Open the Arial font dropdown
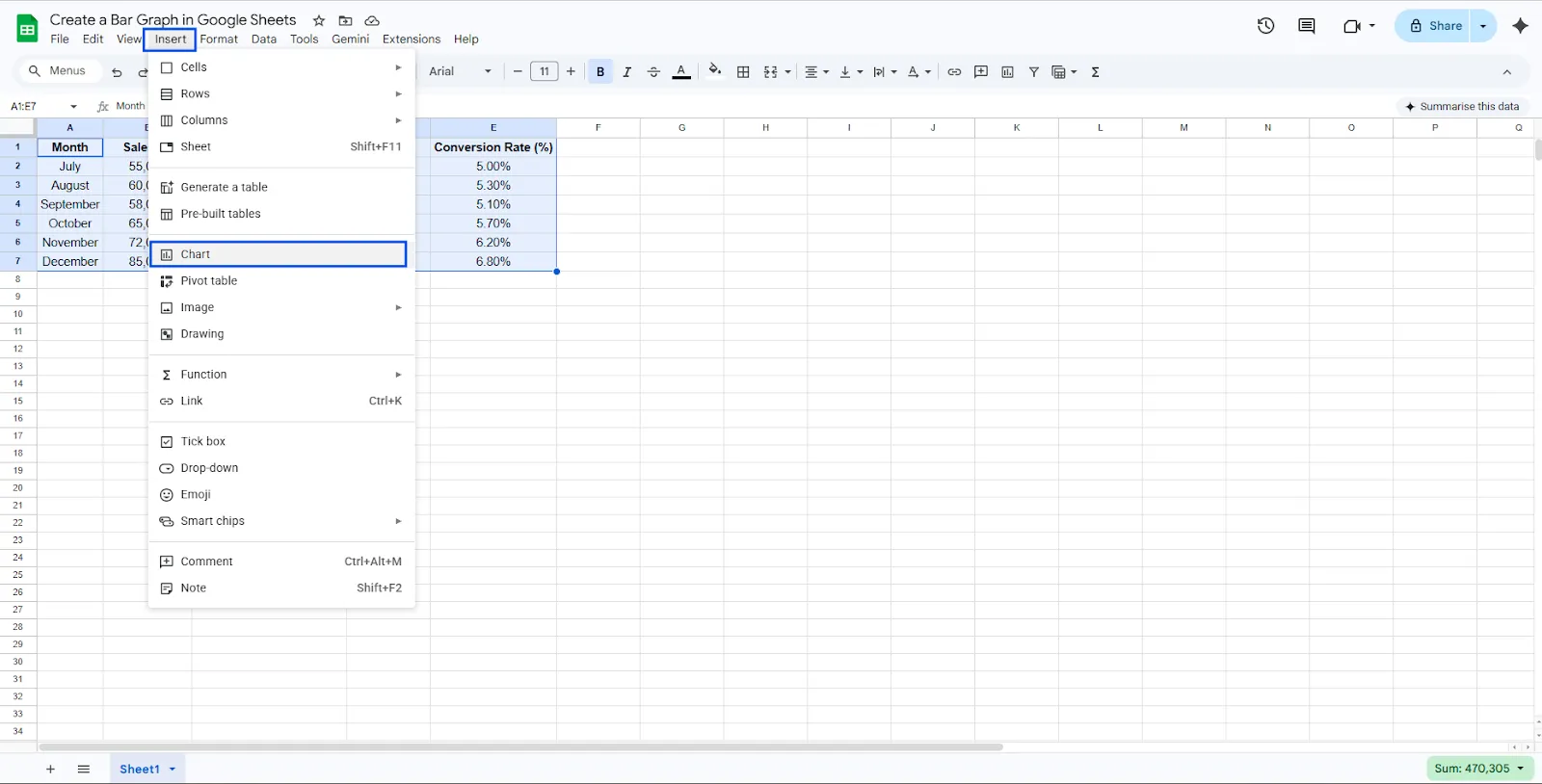 click(460, 71)
